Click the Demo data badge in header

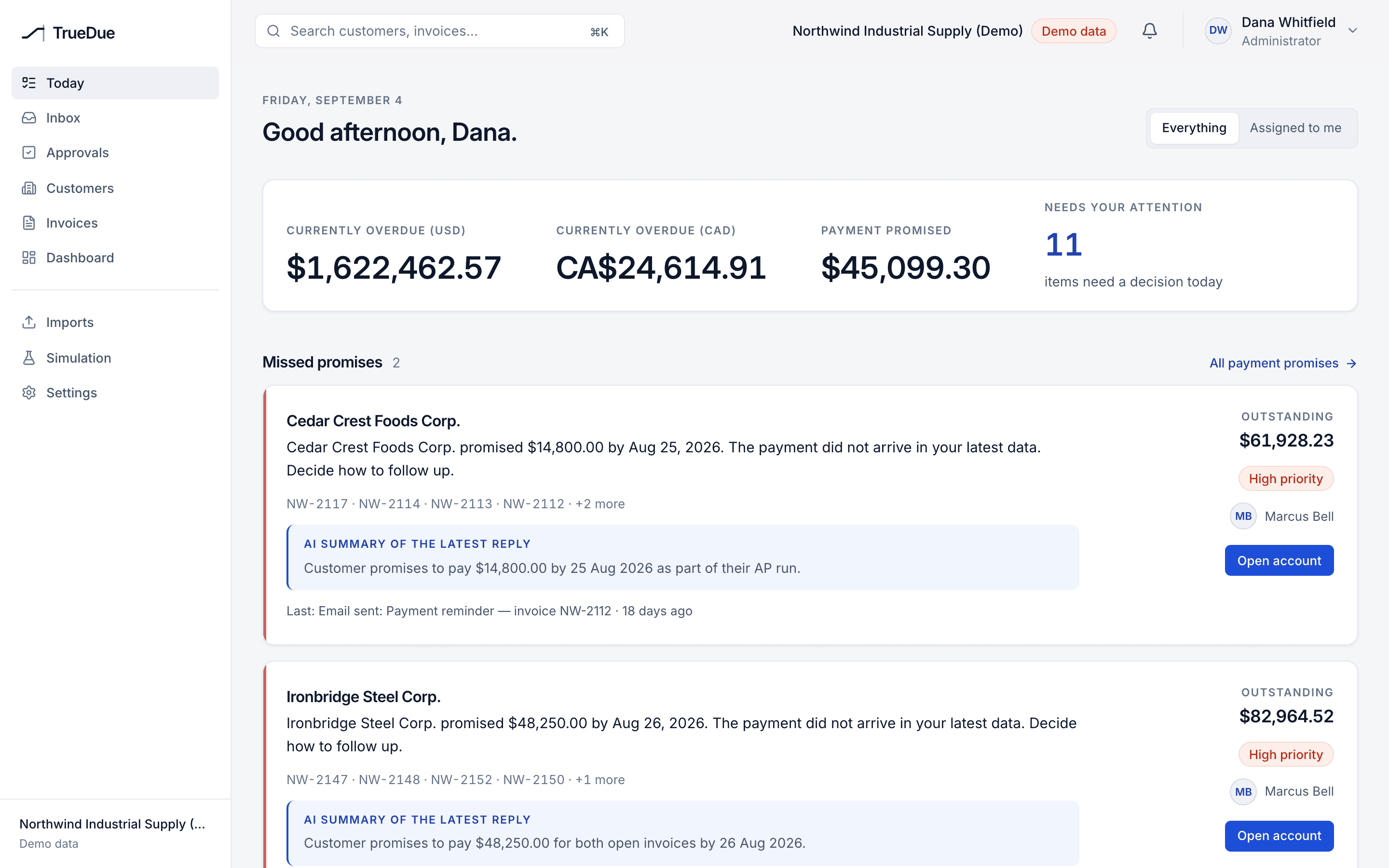click(1073, 31)
